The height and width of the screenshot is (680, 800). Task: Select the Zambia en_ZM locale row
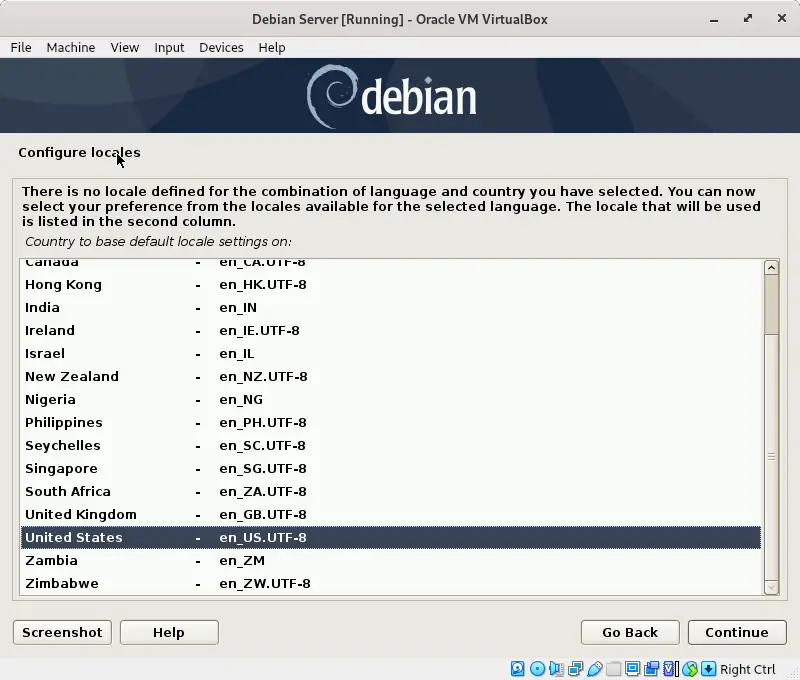(391, 561)
